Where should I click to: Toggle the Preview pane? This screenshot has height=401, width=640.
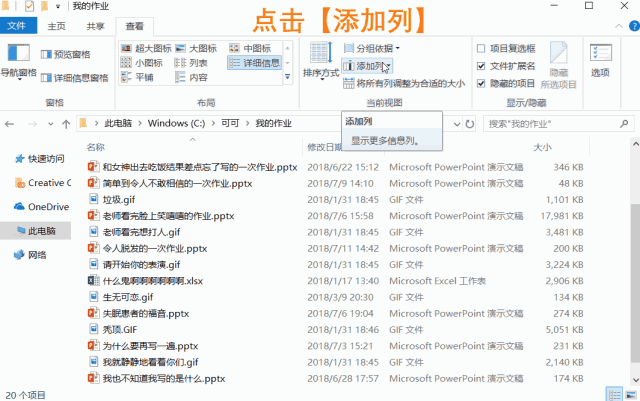point(66,54)
